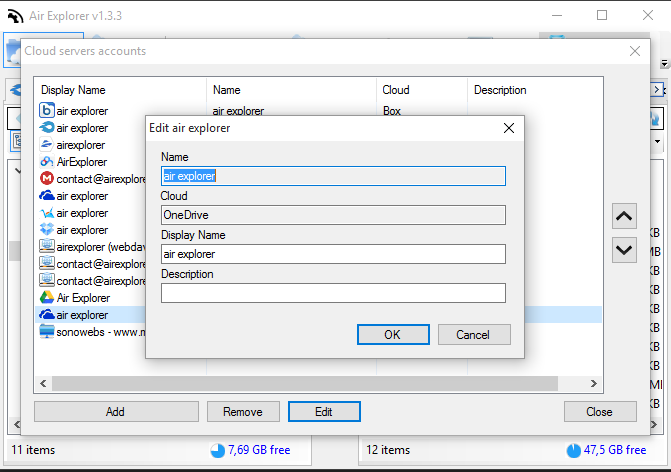
Task: Click the WebDAV icon beside airexplorer (webdav)
Action: pyautogui.click(x=47, y=246)
